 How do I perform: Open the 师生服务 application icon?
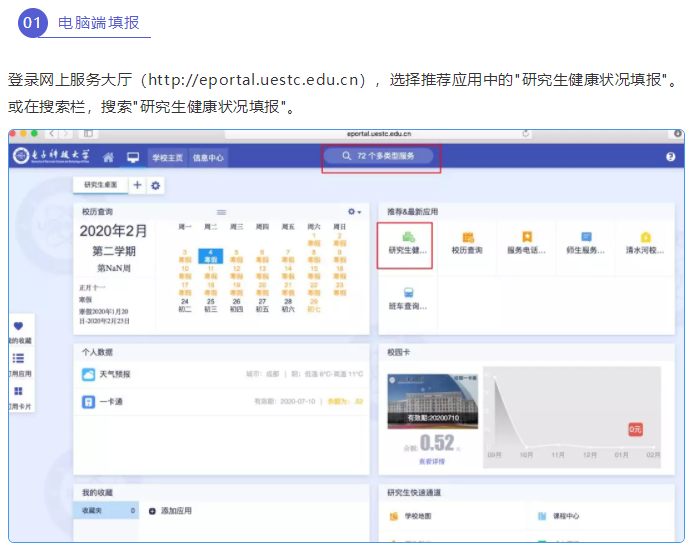tap(586, 241)
